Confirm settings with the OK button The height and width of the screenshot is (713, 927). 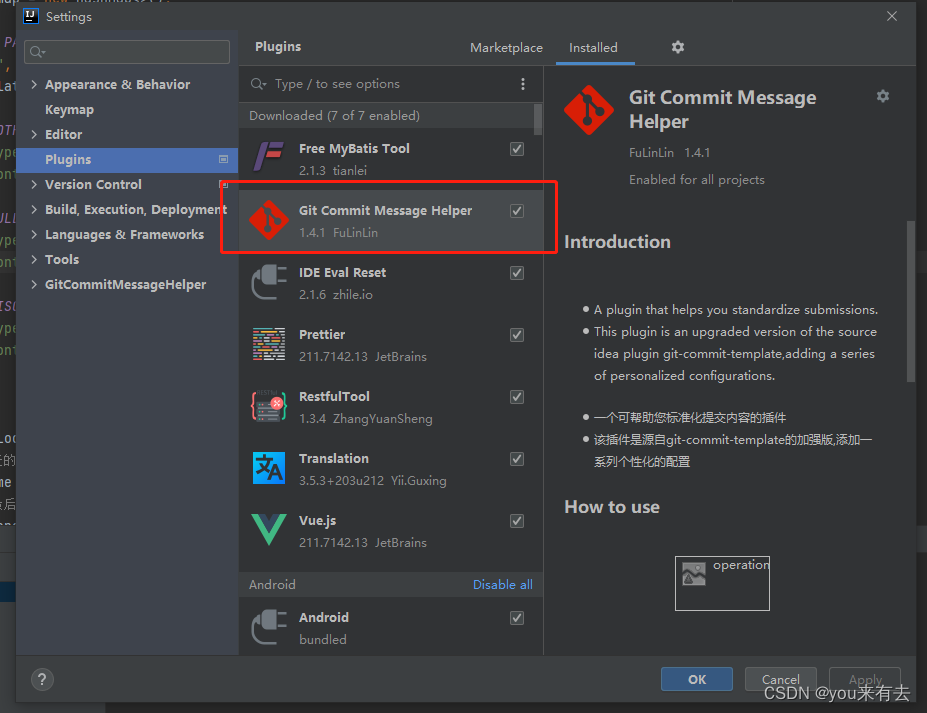(696, 679)
